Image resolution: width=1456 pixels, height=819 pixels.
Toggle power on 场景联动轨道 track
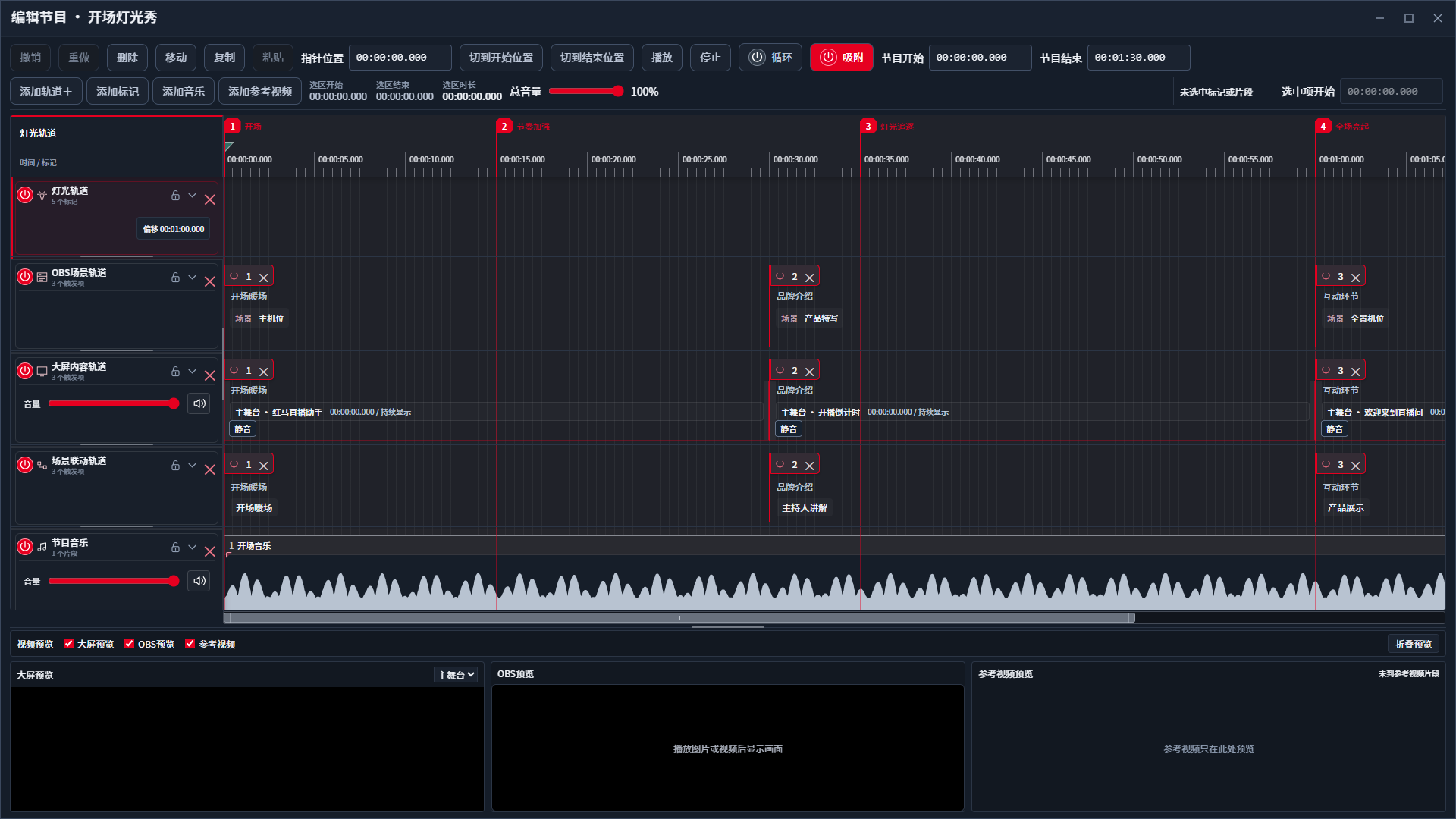[25, 465]
